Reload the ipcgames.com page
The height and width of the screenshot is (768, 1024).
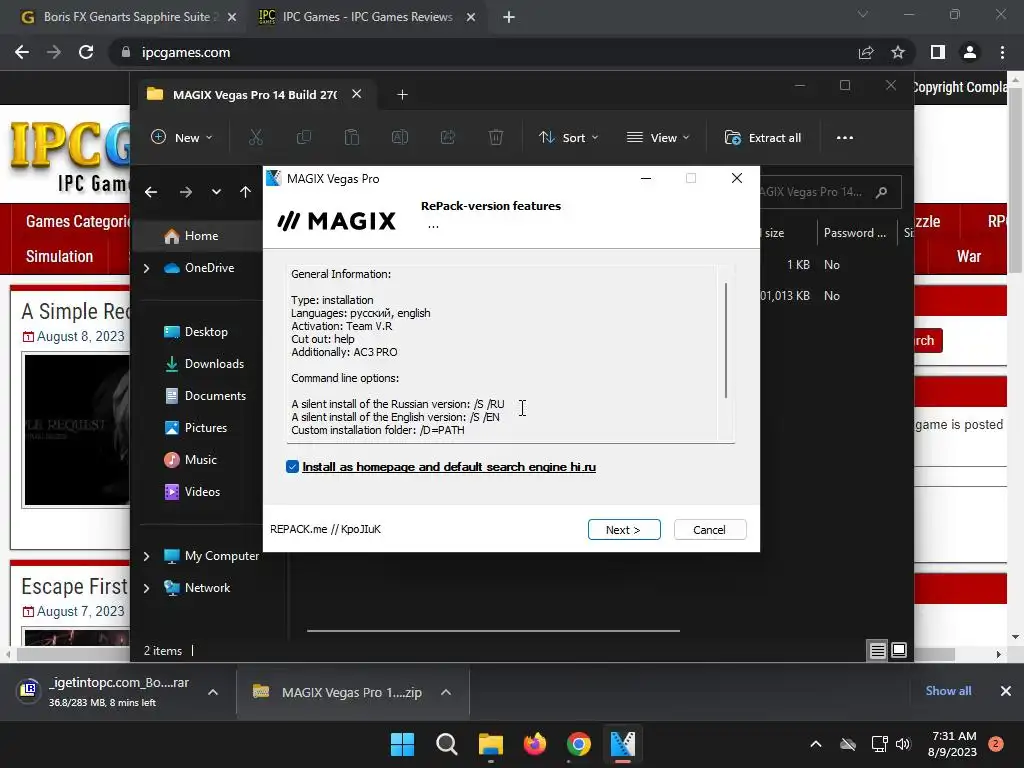pyautogui.click(x=86, y=52)
